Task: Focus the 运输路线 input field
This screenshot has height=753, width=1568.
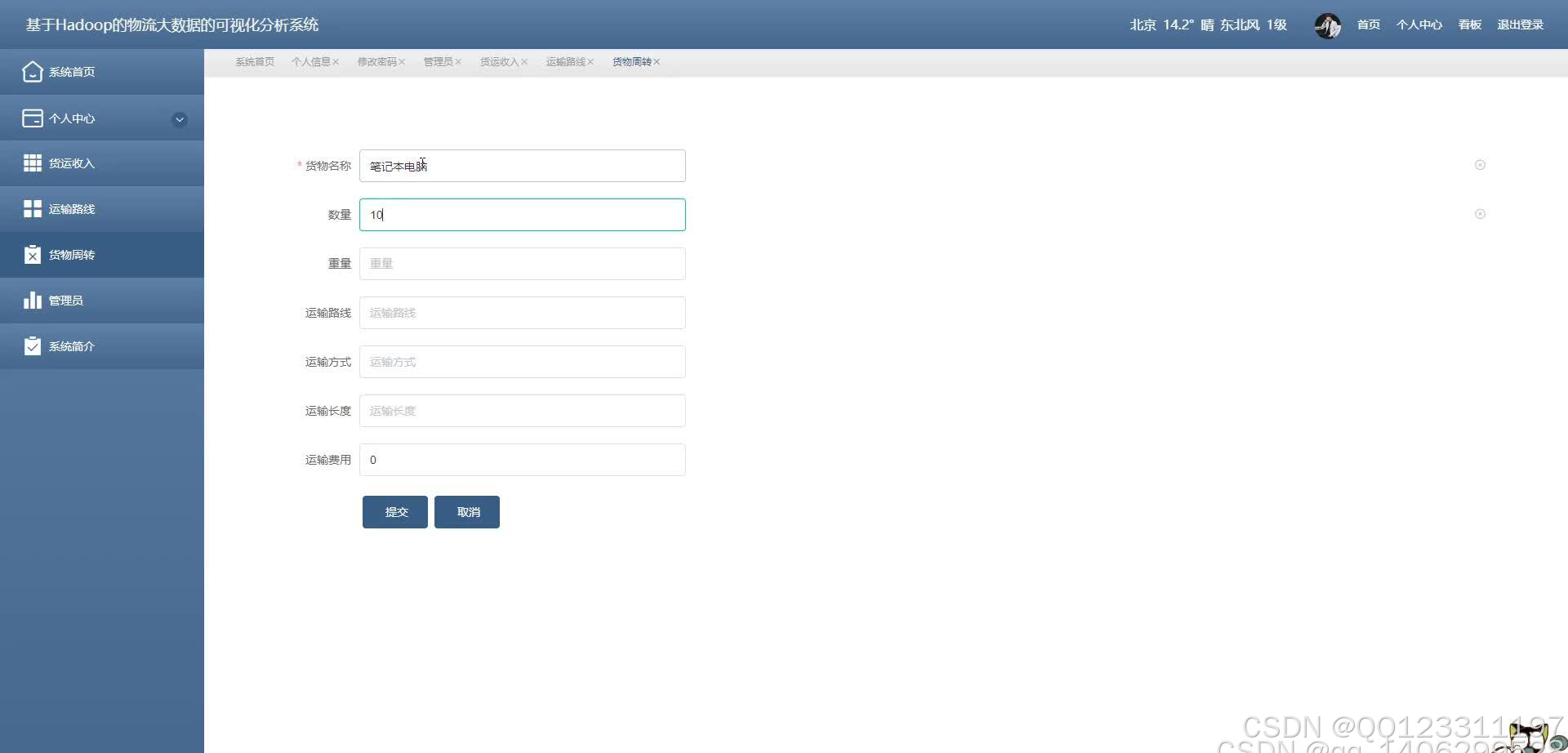Action: pyautogui.click(x=523, y=313)
